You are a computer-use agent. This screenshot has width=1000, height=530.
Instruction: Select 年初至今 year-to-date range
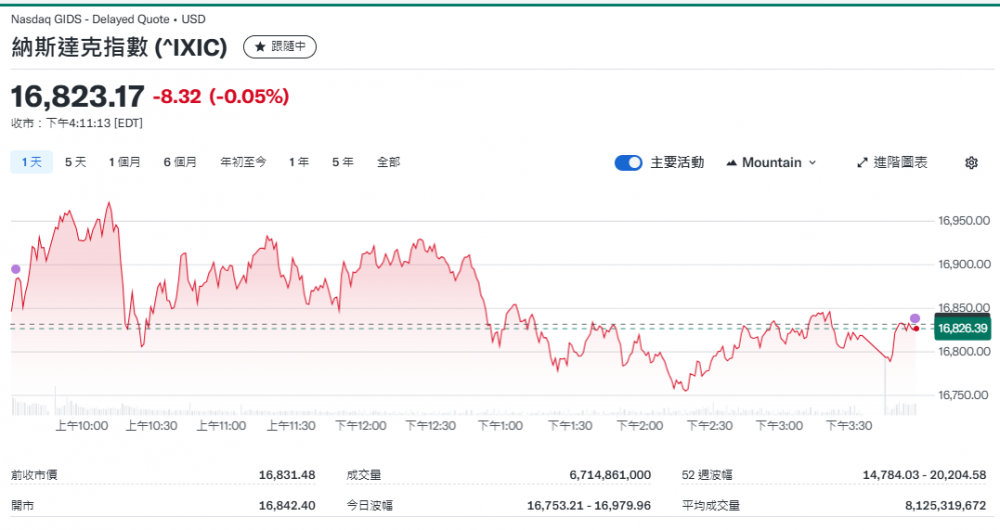[243, 162]
